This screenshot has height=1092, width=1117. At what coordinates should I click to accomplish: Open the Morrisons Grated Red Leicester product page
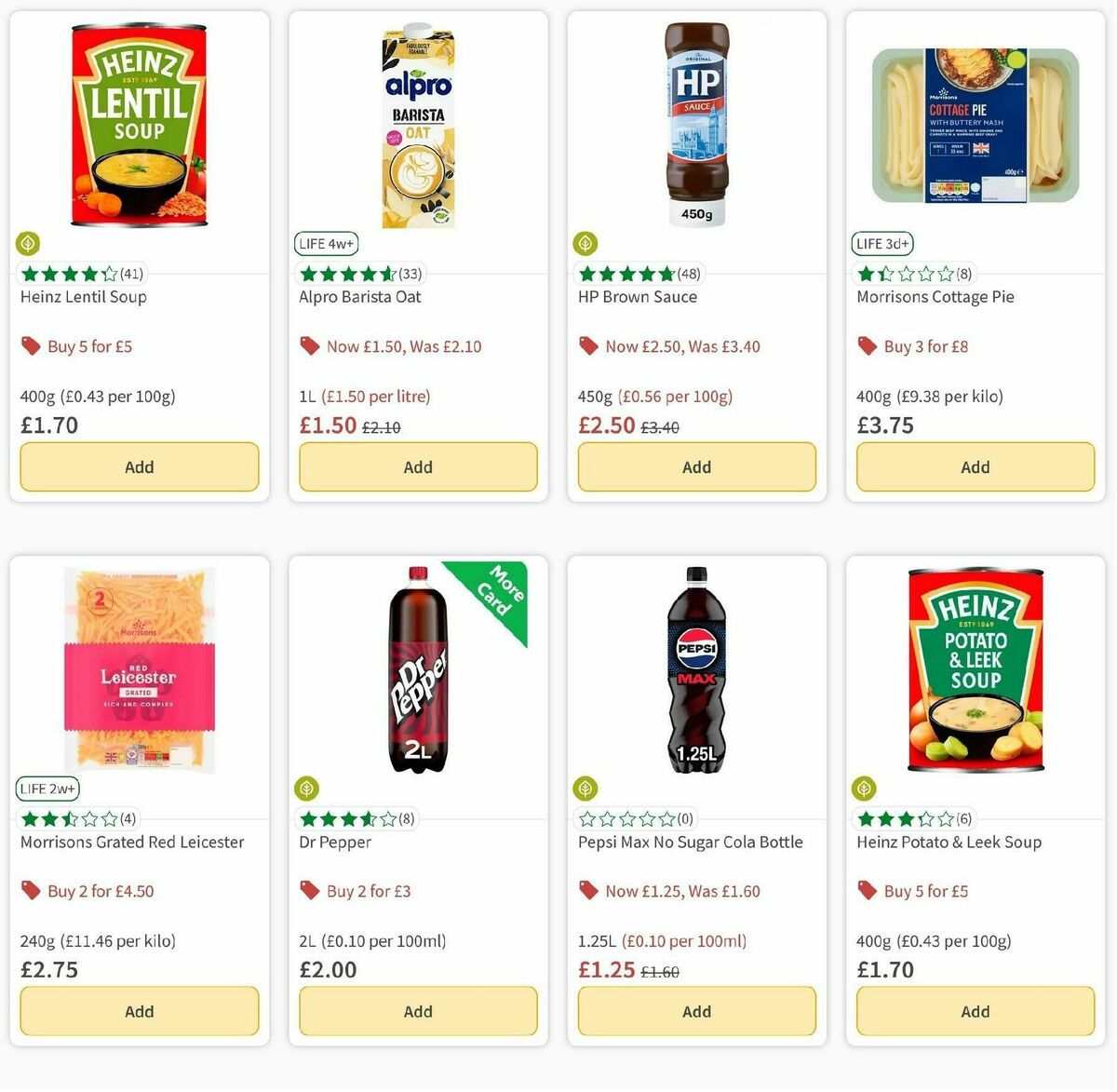[132, 842]
